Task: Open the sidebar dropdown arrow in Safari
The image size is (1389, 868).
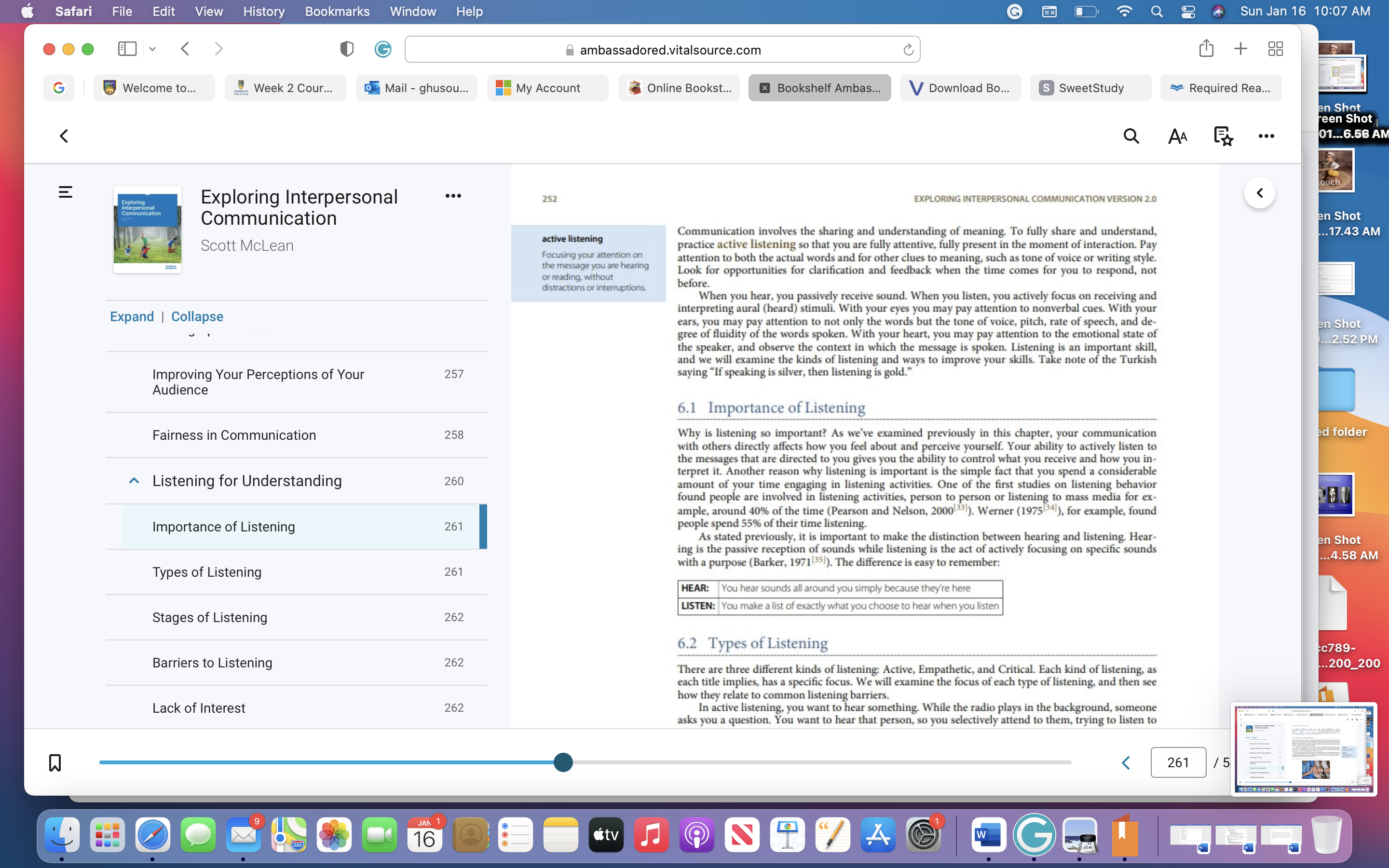Action: (x=152, y=49)
